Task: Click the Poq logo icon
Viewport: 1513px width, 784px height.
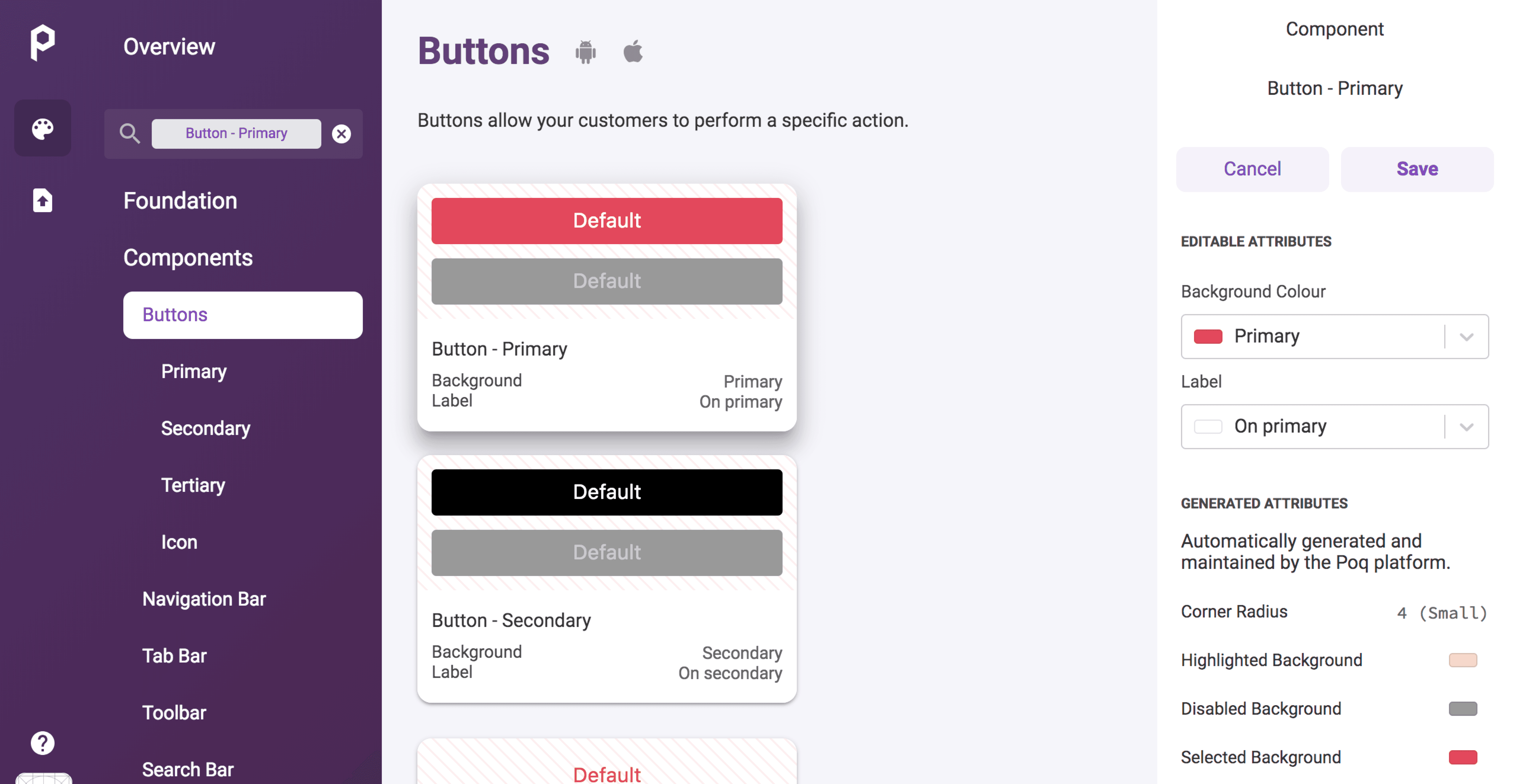Action: 42,42
